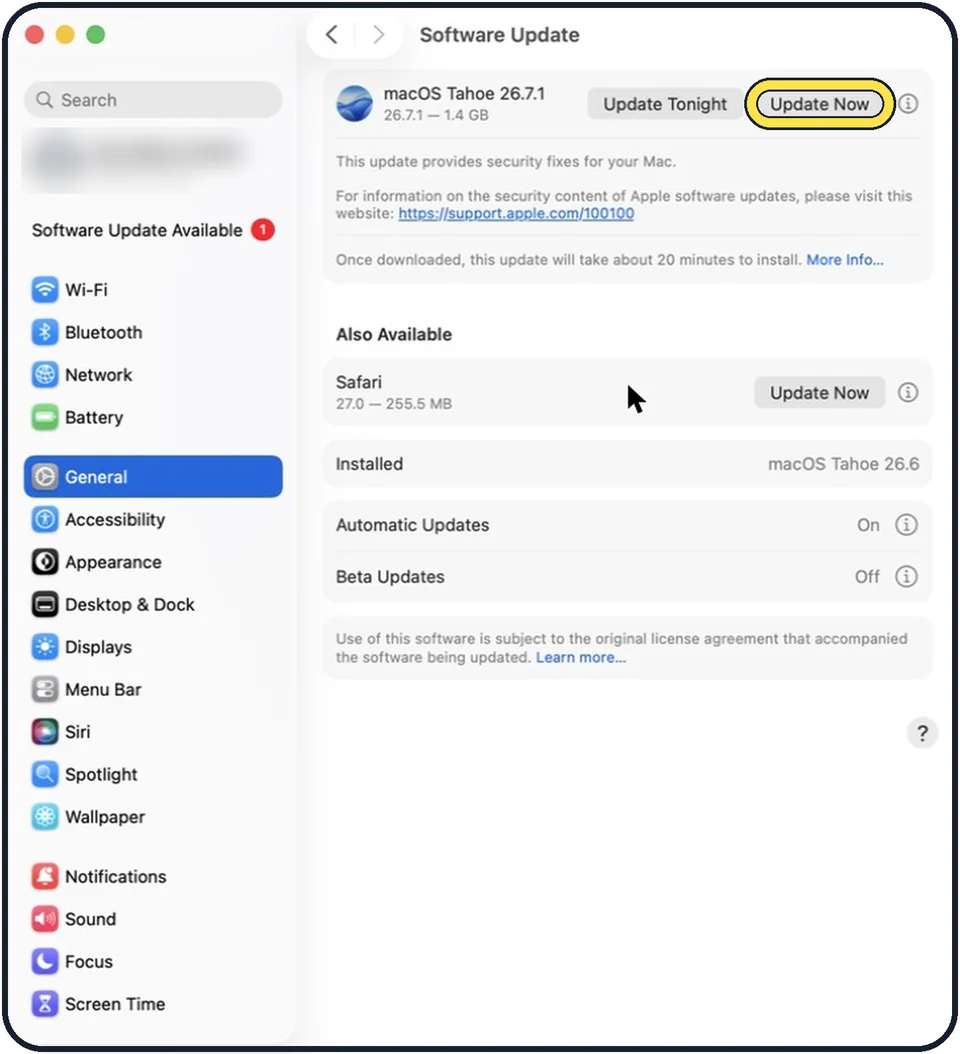Click the question mark help button
This screenshot has height=1054, width=960.
point(922,733)
